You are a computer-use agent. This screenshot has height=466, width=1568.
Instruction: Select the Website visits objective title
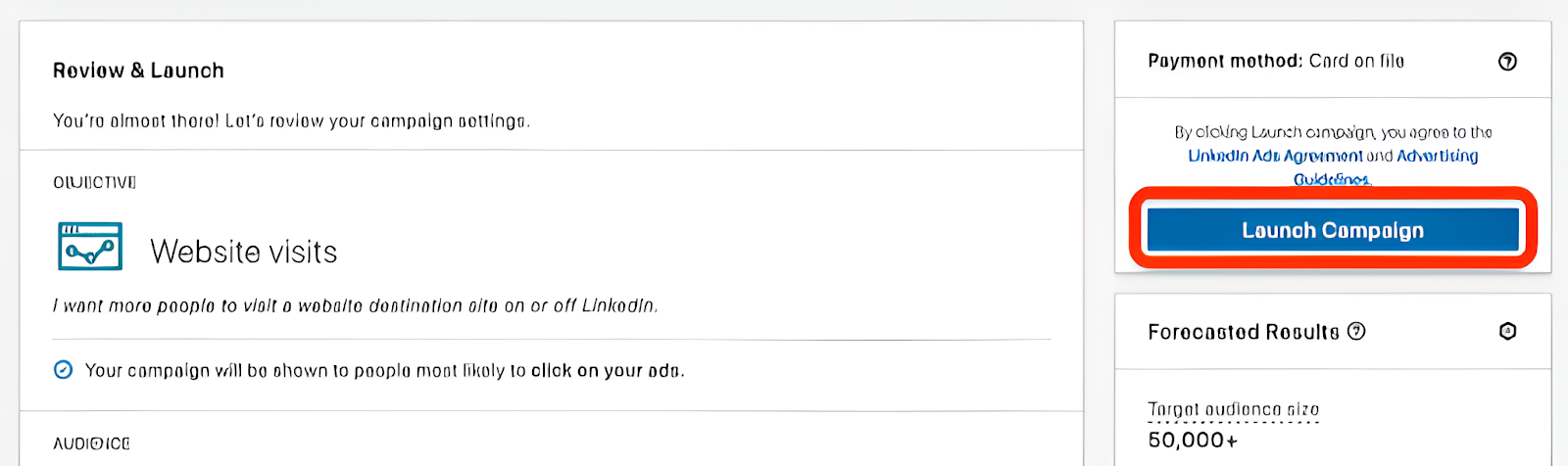click(244, 252)
